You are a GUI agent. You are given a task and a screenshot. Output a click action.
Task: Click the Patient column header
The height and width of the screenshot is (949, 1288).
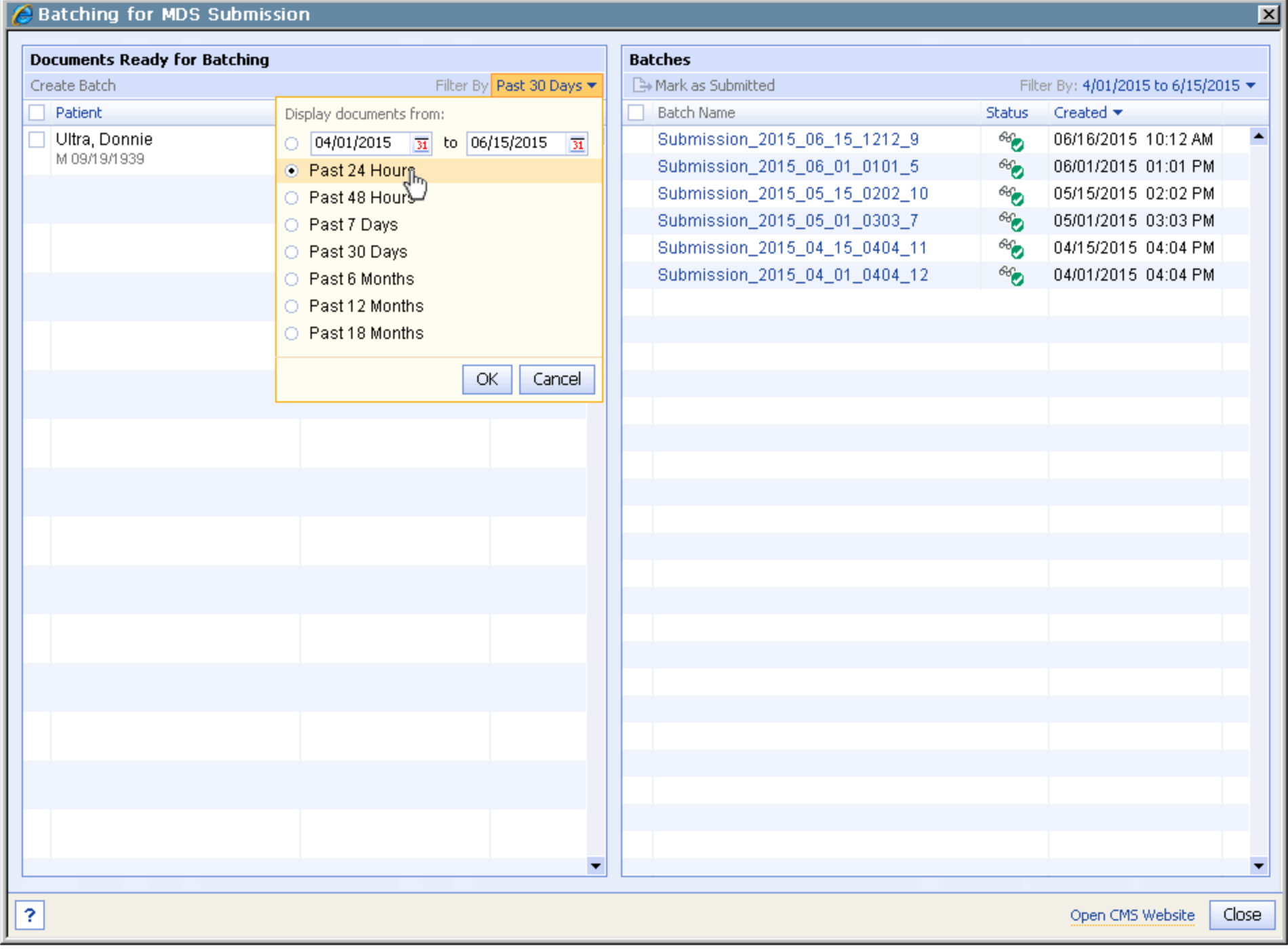pos(79,113)
